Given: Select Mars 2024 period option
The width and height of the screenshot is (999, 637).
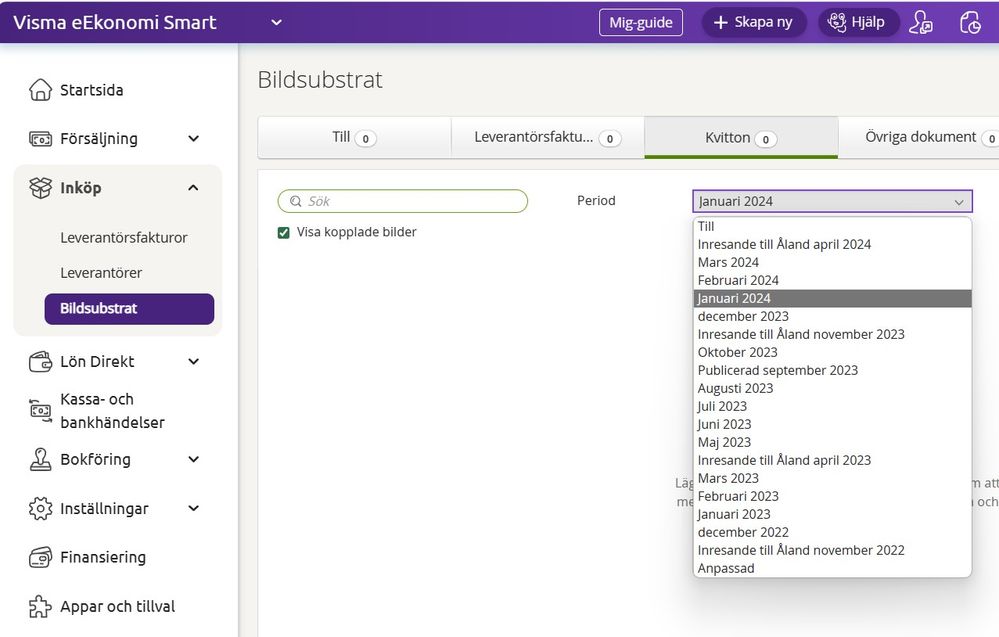Looking at the screenshot, I should (832, 262).
